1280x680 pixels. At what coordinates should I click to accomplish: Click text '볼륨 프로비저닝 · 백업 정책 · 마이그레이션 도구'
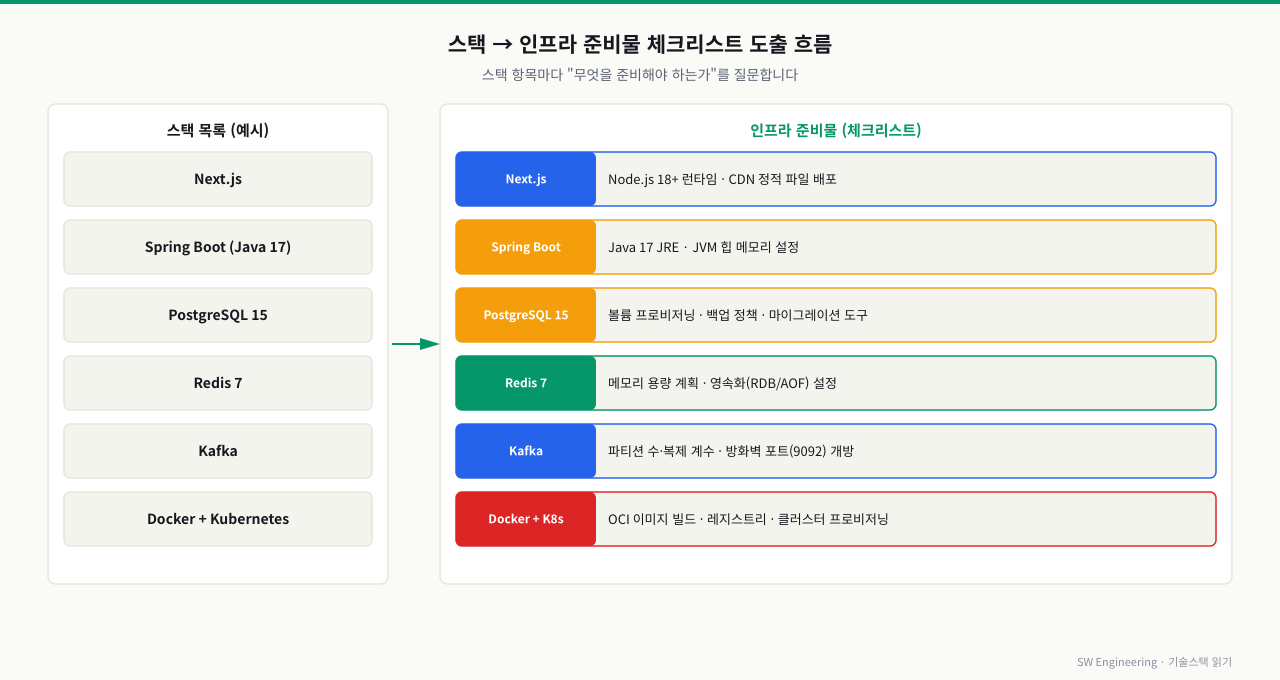pos(738,315)
